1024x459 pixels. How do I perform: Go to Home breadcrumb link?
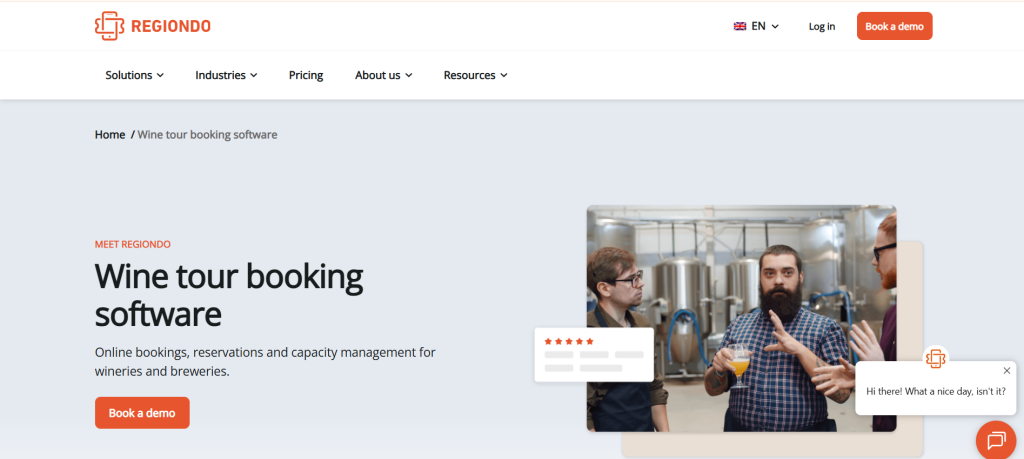click(110, 135)
